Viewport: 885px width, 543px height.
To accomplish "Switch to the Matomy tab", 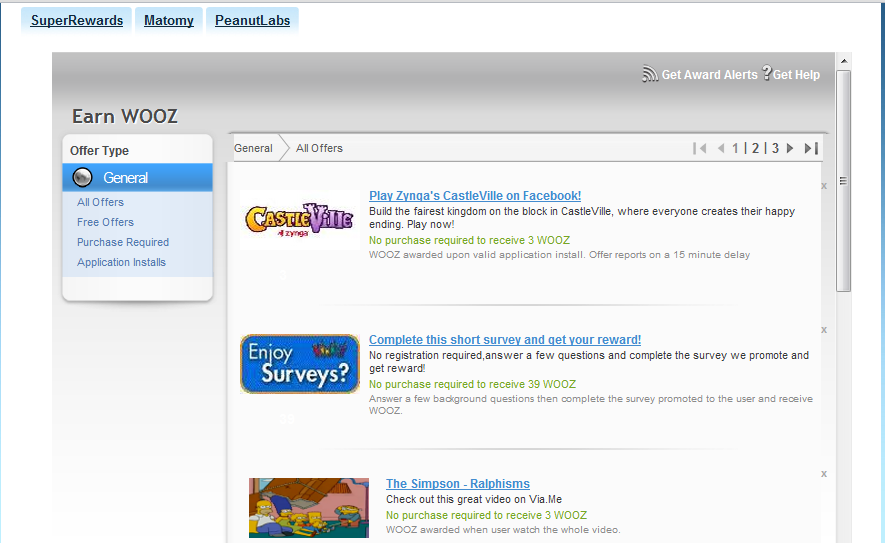I will pos(169,21).
